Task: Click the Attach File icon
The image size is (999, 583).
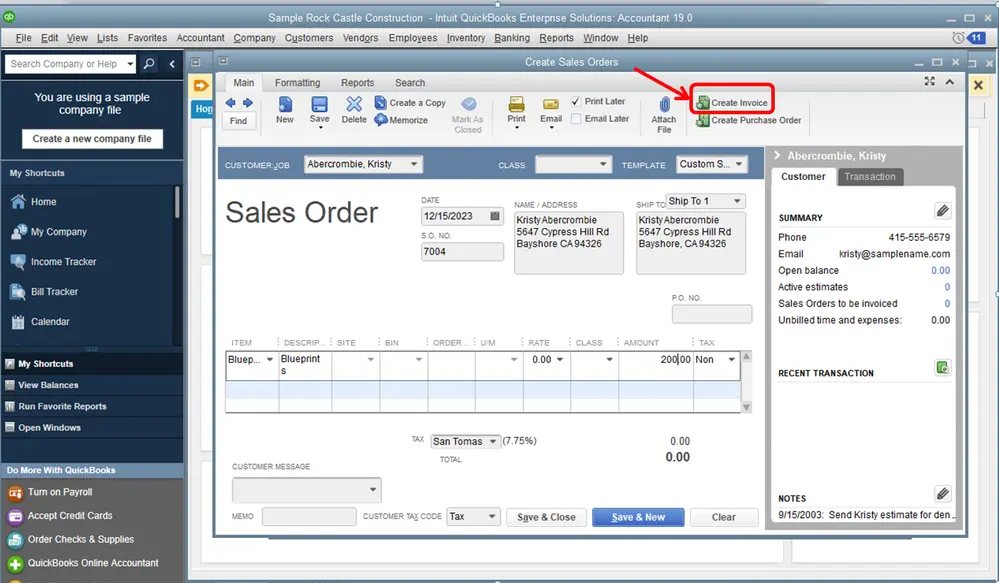Action: [663, 110]
